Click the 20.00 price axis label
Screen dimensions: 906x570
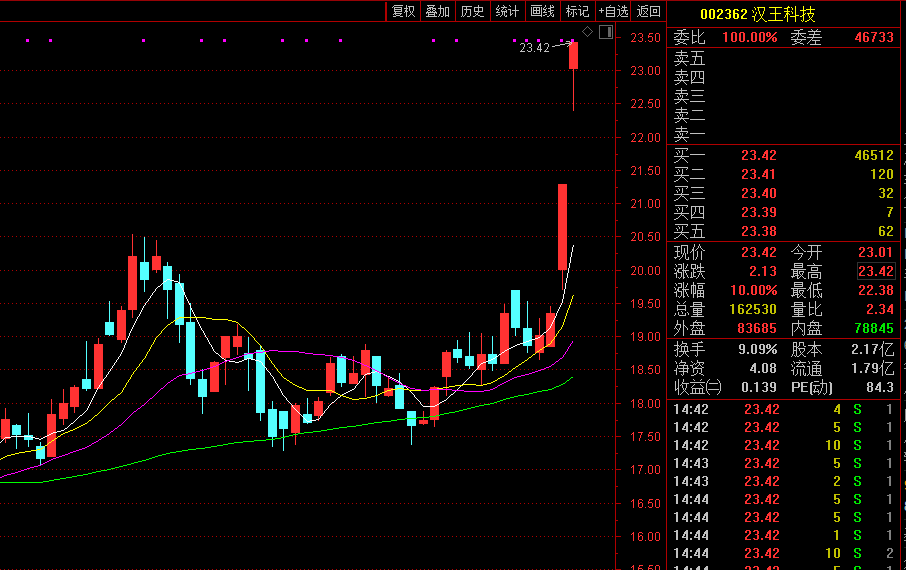coord(645,271)
